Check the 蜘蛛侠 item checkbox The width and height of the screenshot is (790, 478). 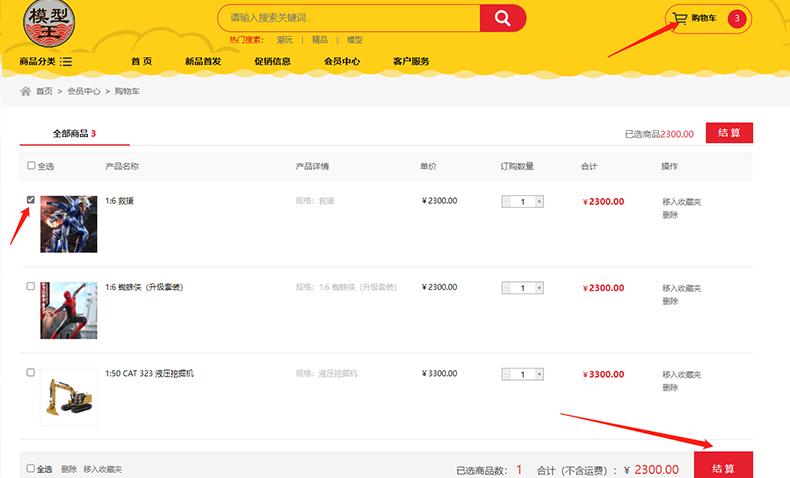31,286
